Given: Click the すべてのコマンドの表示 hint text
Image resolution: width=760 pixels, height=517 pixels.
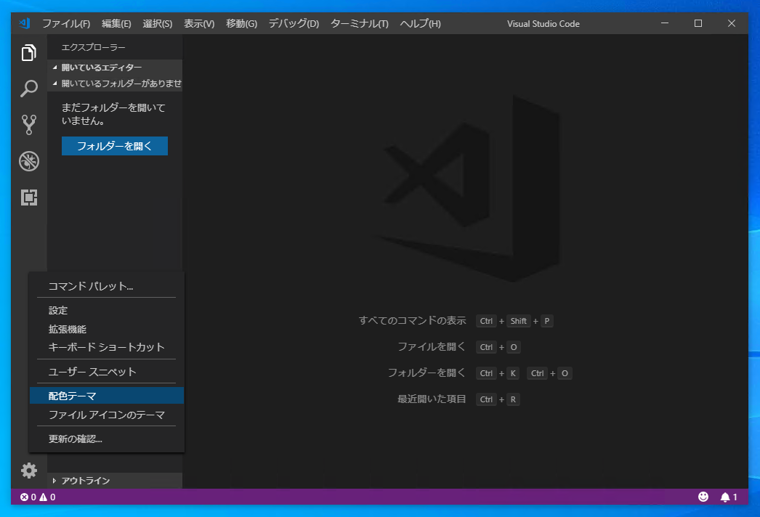Looking at the screenshot, I should click(412, 321).
